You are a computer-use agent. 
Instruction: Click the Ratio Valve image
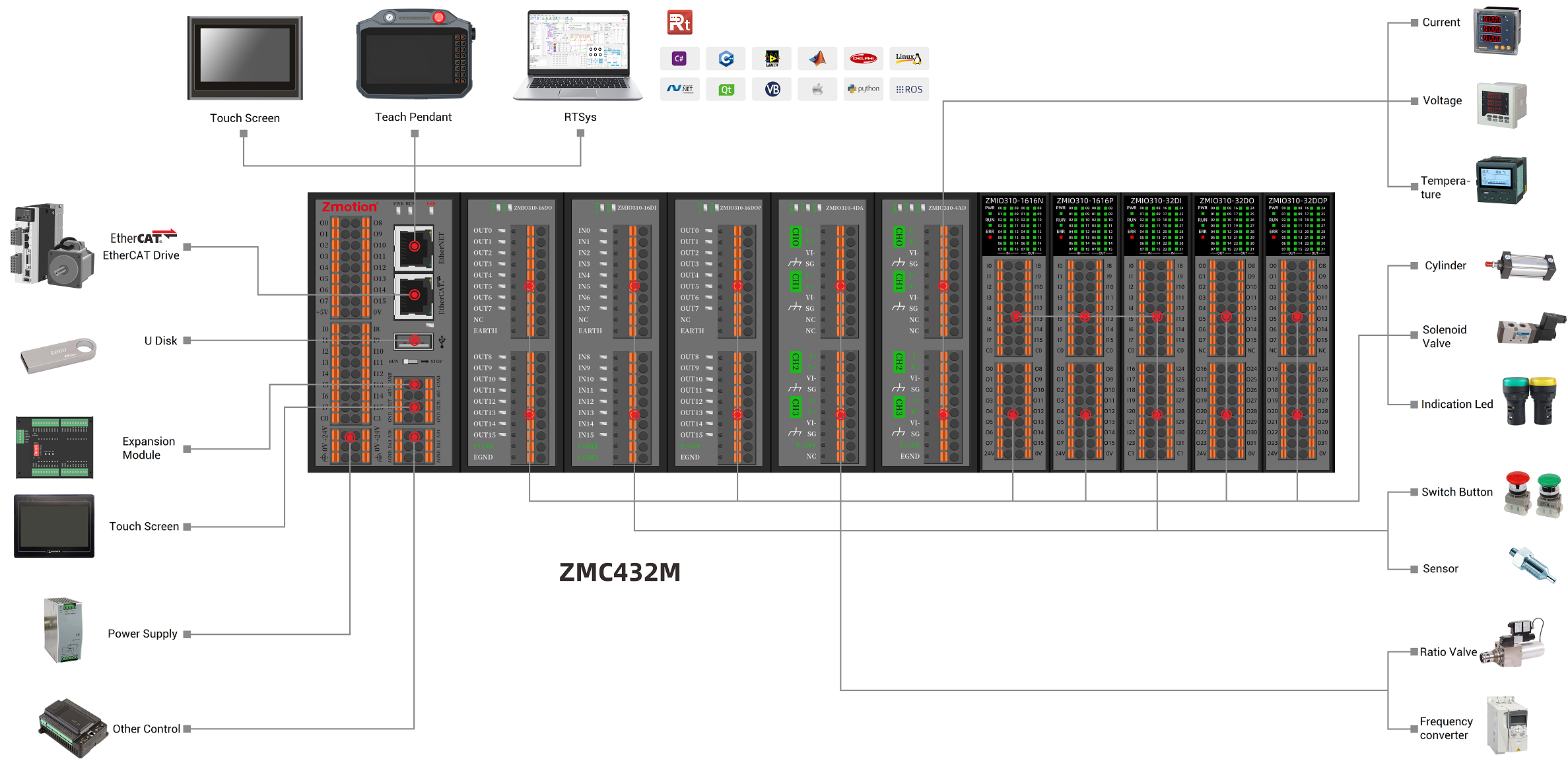tap(1513, 643)
